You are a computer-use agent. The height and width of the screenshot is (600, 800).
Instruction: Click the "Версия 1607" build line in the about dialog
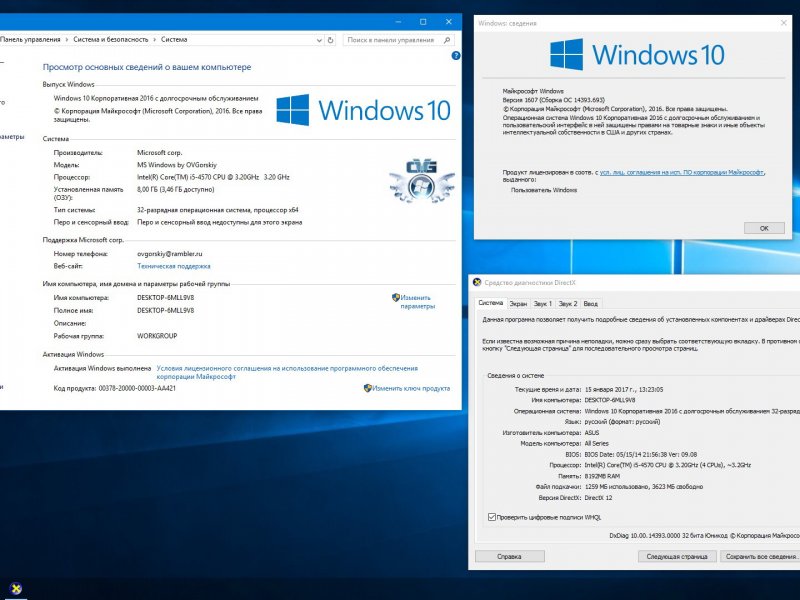tap(554, 100)
